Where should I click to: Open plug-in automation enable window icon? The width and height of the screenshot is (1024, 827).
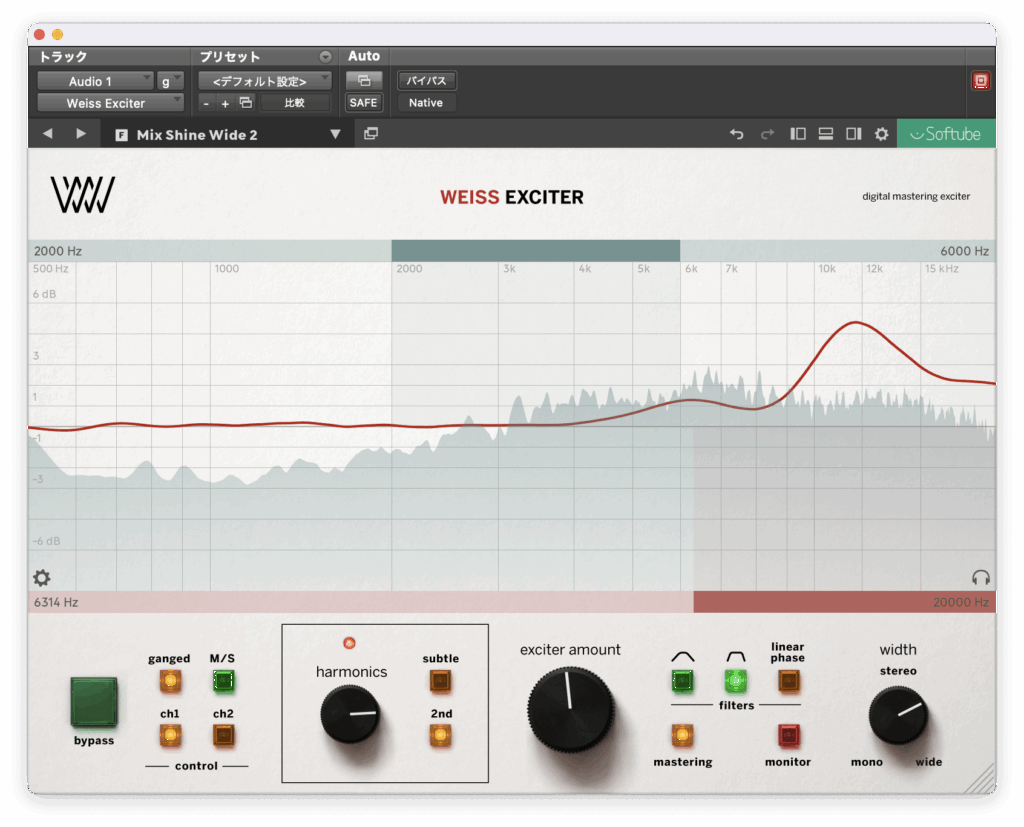(x=364, y=80)
